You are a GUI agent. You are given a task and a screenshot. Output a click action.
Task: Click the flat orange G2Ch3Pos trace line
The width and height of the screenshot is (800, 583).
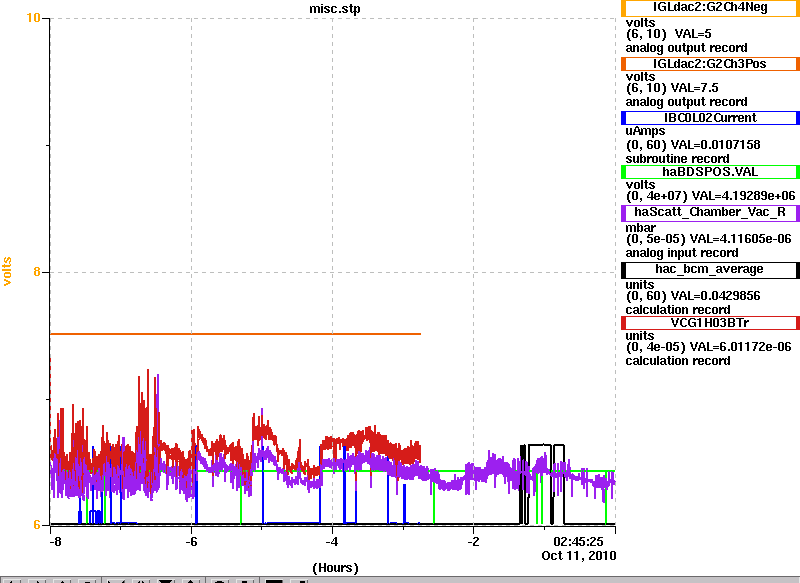click(x=236, y=334)
